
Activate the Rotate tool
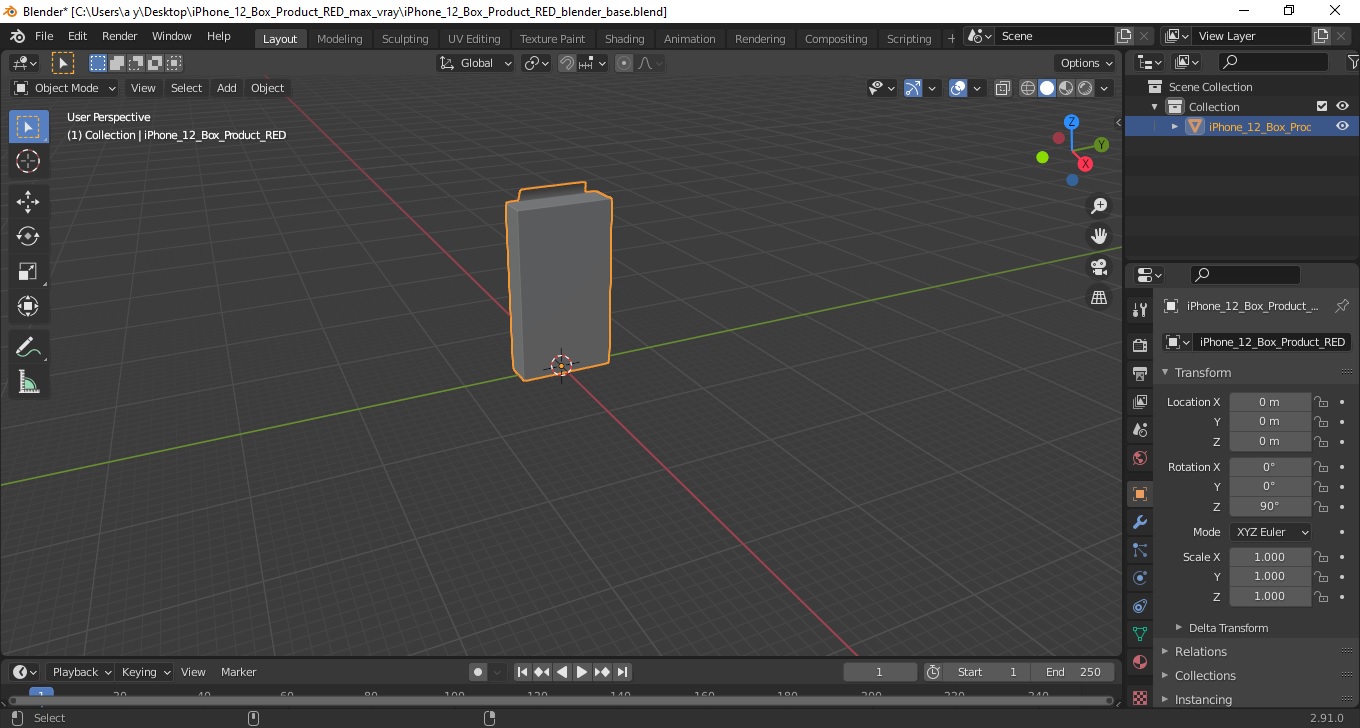[28, 236]
